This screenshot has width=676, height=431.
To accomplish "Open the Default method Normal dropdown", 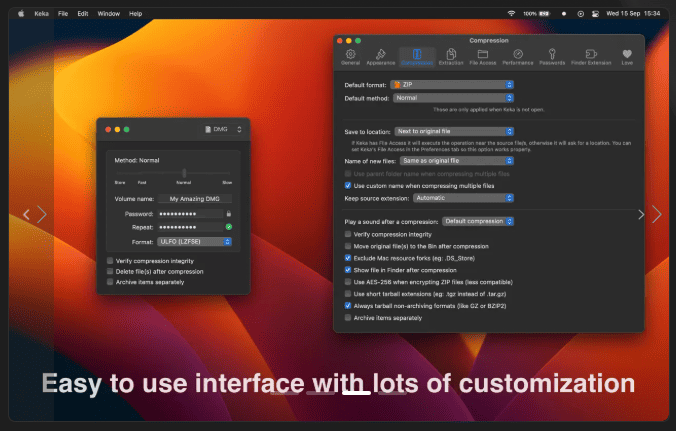I will coord(453,98).
